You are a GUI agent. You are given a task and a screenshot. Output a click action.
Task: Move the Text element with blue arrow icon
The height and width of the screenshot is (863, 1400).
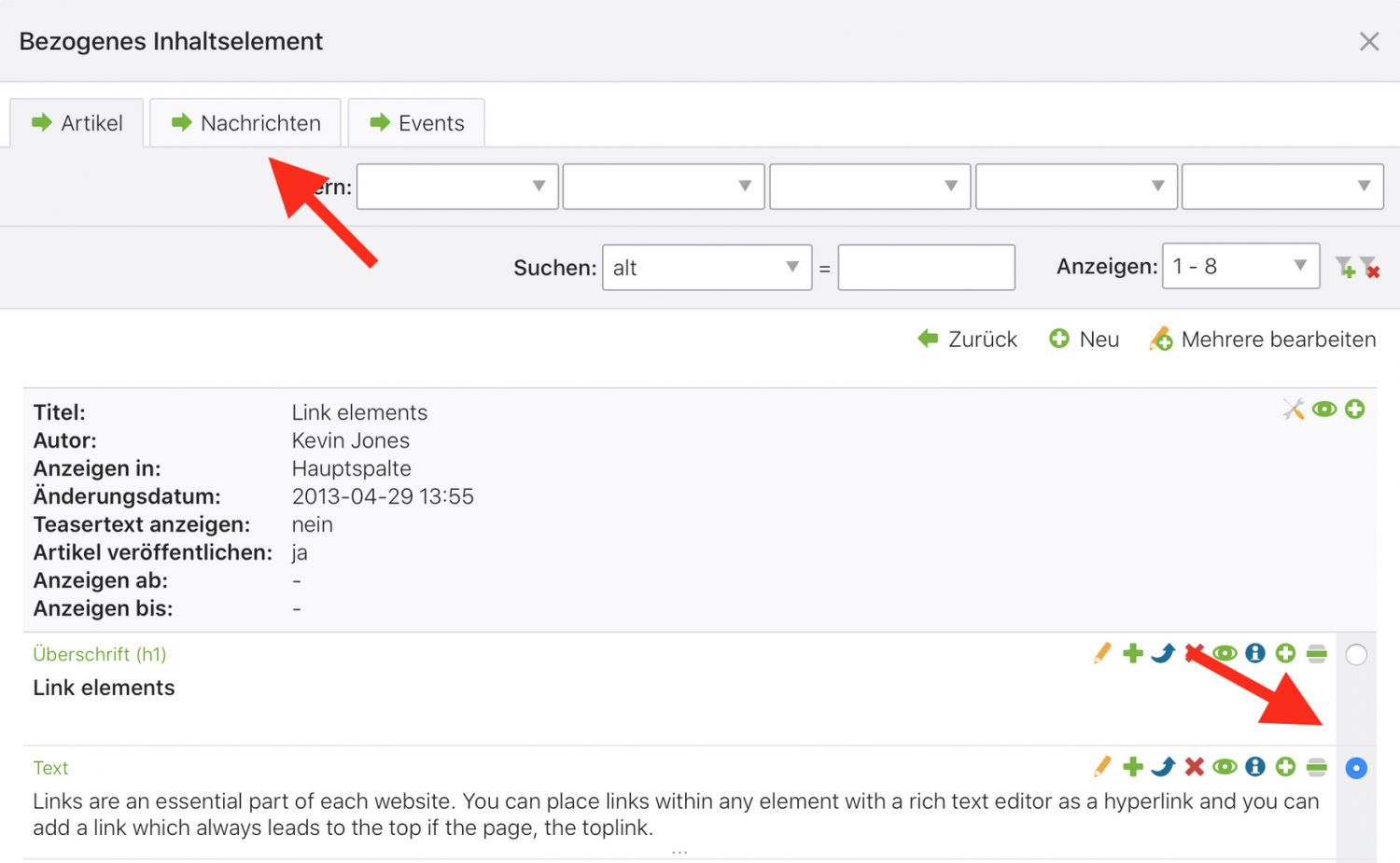click(1163, 767)
